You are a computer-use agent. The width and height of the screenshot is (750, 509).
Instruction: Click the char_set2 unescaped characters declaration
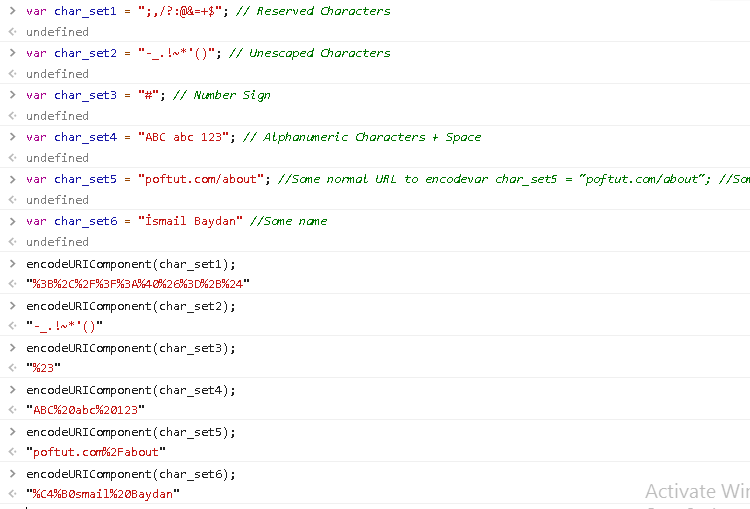click(208, 53)
